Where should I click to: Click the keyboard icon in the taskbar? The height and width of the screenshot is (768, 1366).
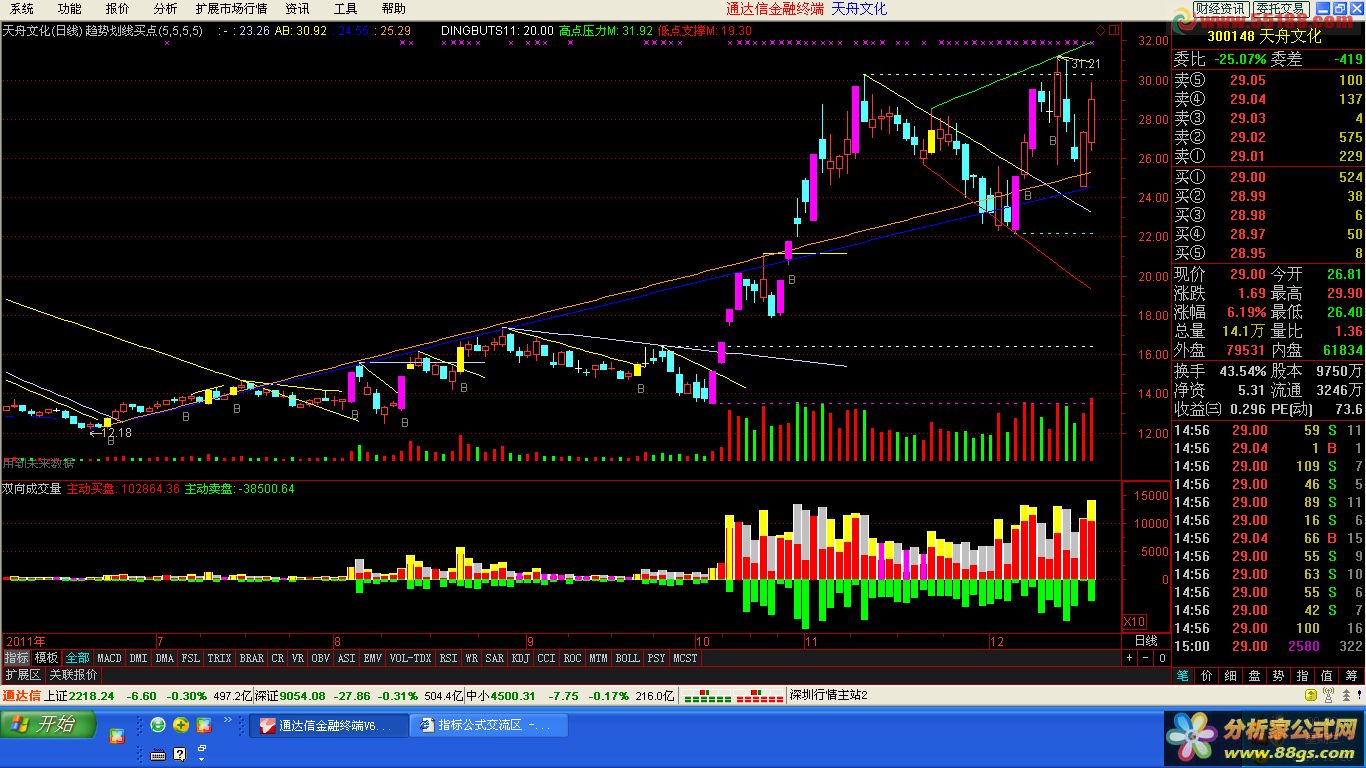tap(157, 754)
